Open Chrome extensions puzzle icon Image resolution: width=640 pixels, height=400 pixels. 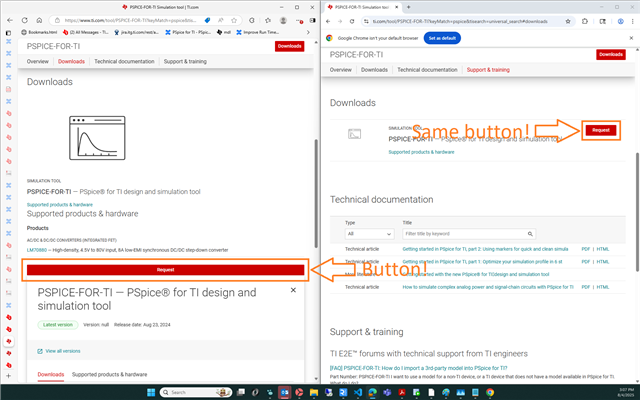pyautogui.click(x=585, y=21)
